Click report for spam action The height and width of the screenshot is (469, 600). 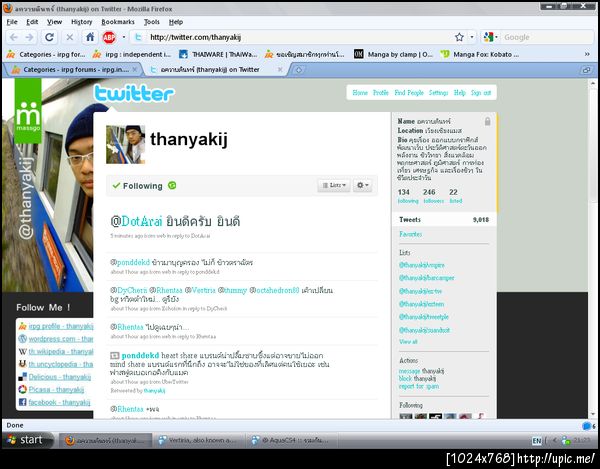coord(419,386)
